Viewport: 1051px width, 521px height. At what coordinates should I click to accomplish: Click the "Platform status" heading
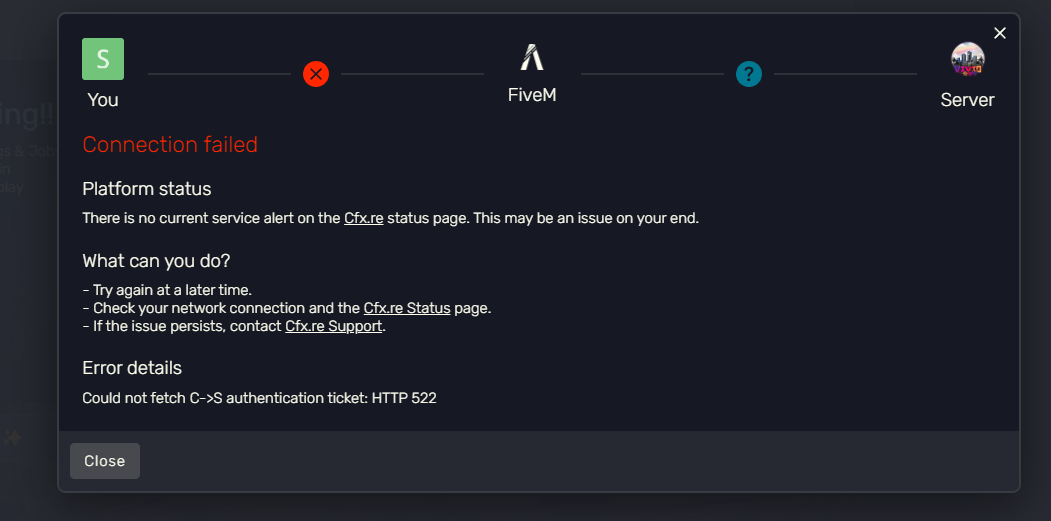click(x=147, y=189)
